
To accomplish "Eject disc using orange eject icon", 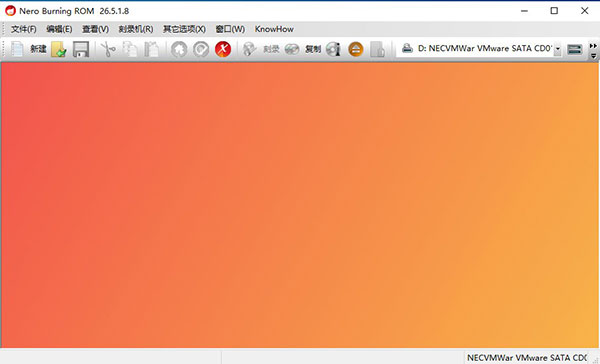I will [355, 49].
